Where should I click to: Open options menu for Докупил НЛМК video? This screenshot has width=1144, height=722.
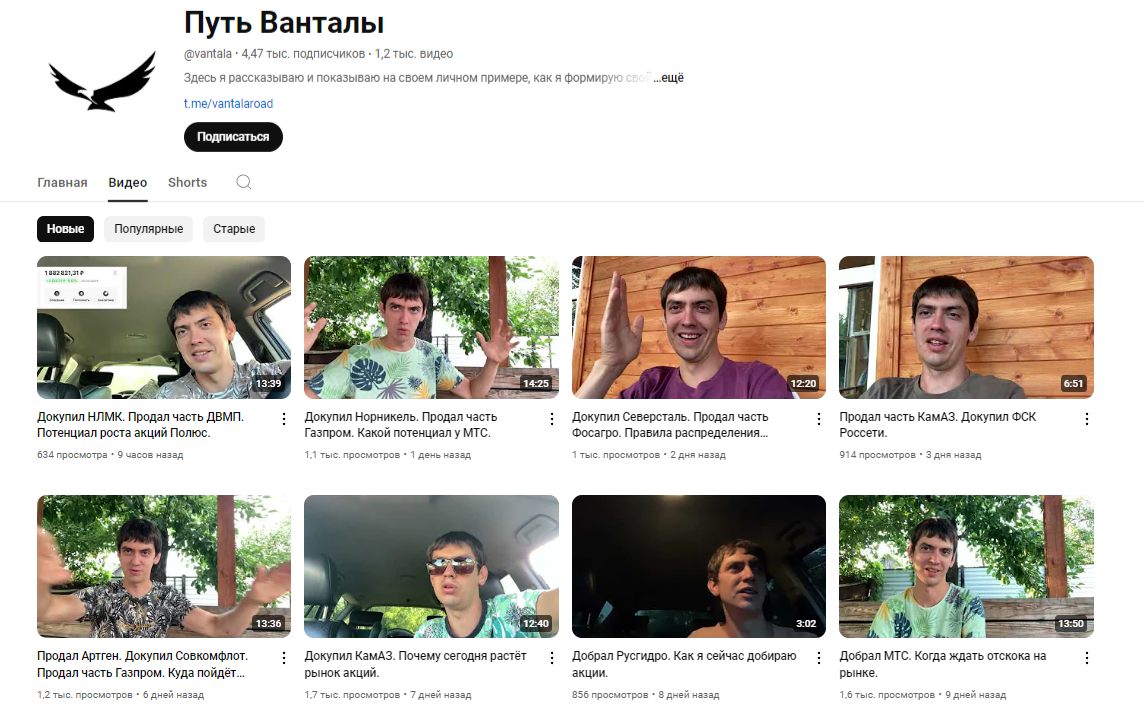click(x=284, y=419)
